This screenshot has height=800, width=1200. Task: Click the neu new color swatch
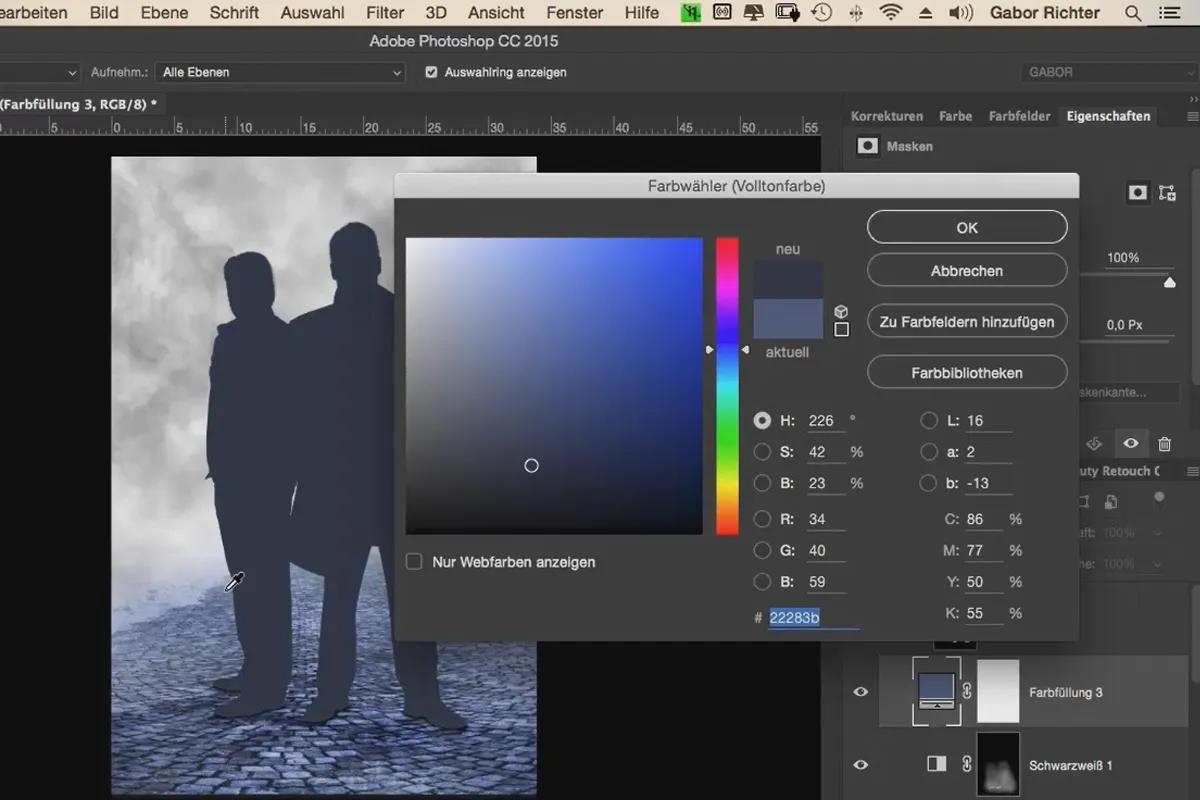pyautogui.click(x=788, y=279)
